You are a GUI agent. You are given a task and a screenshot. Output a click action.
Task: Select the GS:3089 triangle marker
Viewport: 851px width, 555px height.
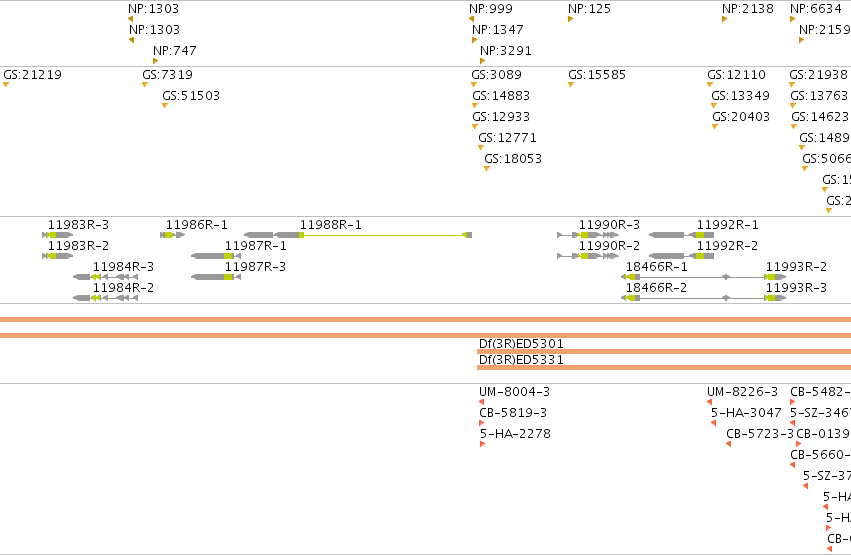point(474,85)
